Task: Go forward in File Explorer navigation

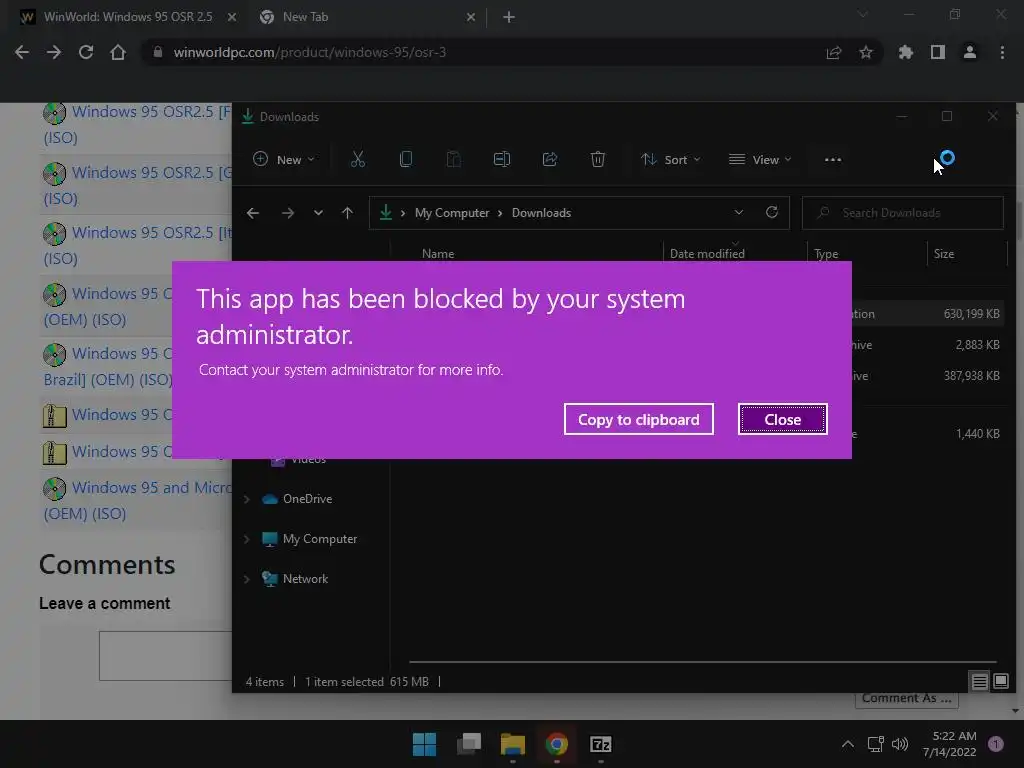Action: [287, 213]
